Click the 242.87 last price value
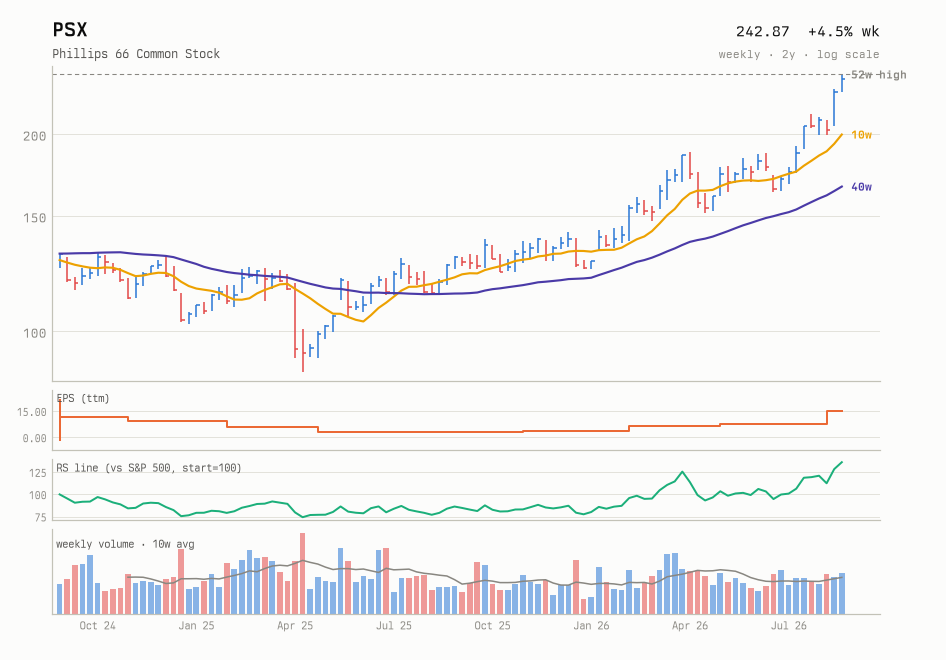Viewport: 946px width, 660px height. [762, 31]
